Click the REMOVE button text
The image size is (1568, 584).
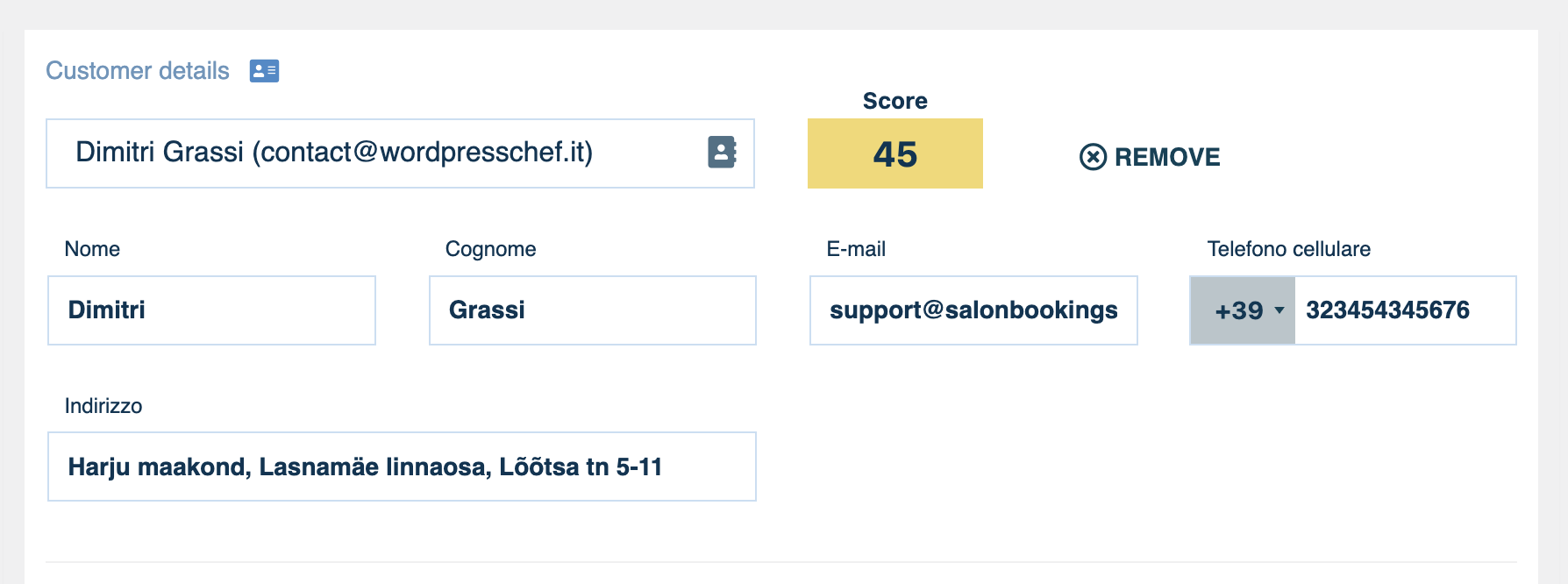(x=1166, y=157)
